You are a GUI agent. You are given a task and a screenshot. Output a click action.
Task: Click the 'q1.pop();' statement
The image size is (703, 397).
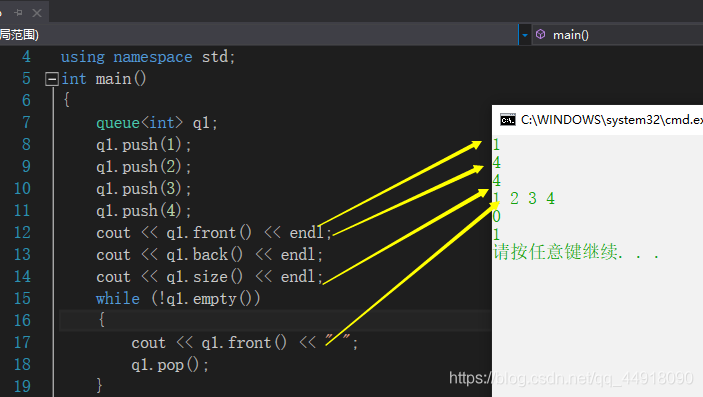click(x=170, y=365)
